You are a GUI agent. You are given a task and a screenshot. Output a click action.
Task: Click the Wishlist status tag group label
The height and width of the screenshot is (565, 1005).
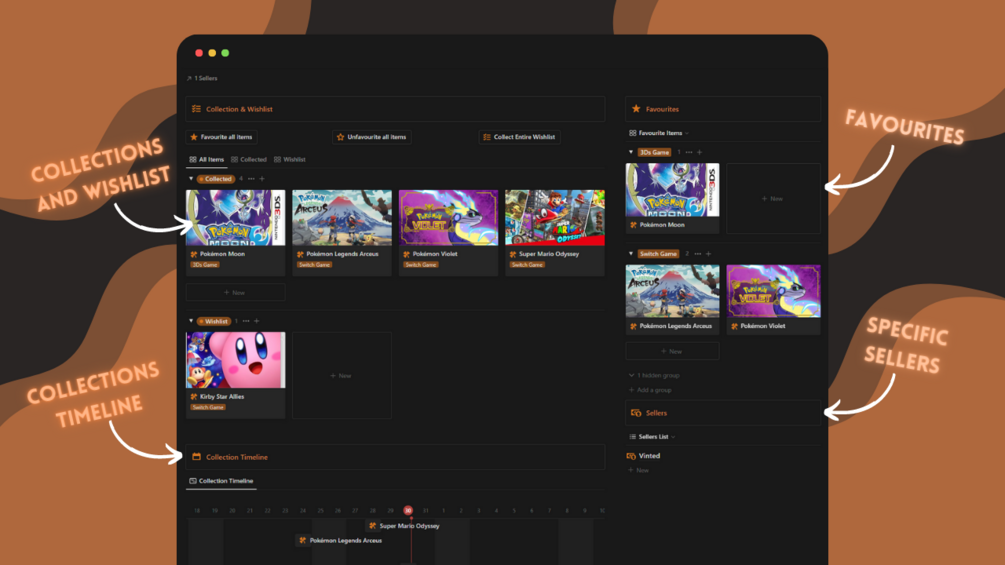pos(214,321)
